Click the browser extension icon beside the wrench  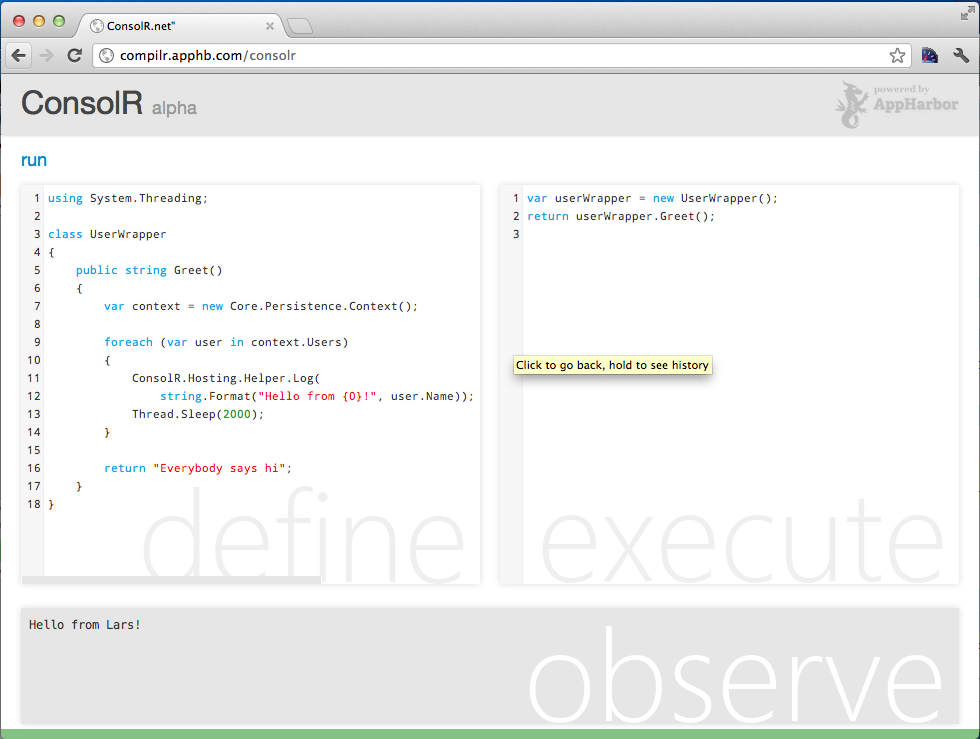click(x=929, y=56)
